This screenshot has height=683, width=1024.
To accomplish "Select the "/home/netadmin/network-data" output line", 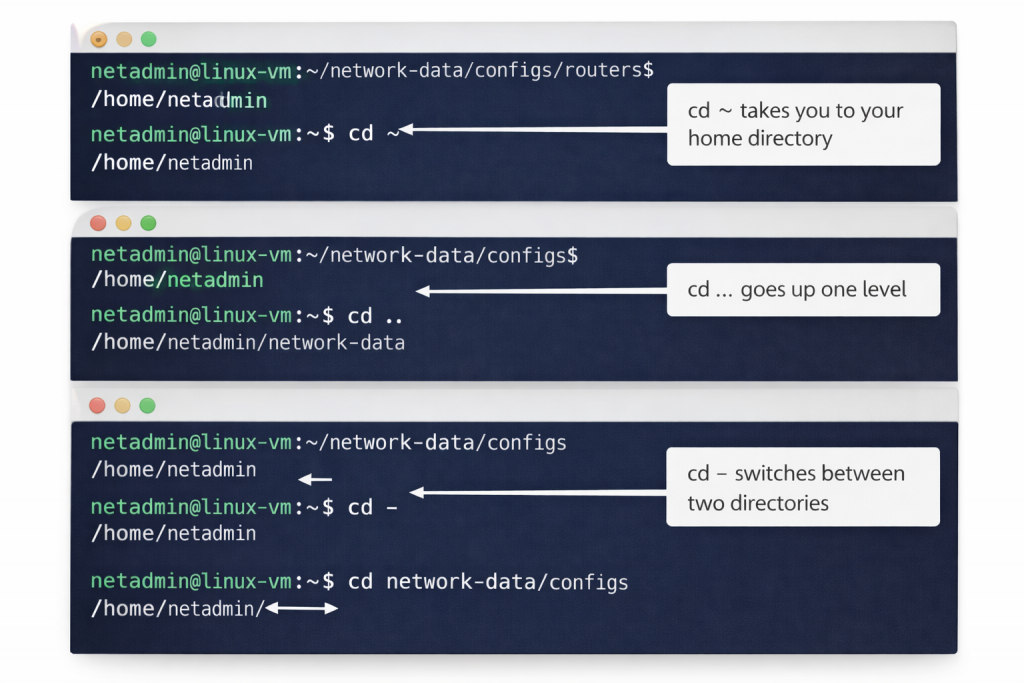I will point(248,343).
